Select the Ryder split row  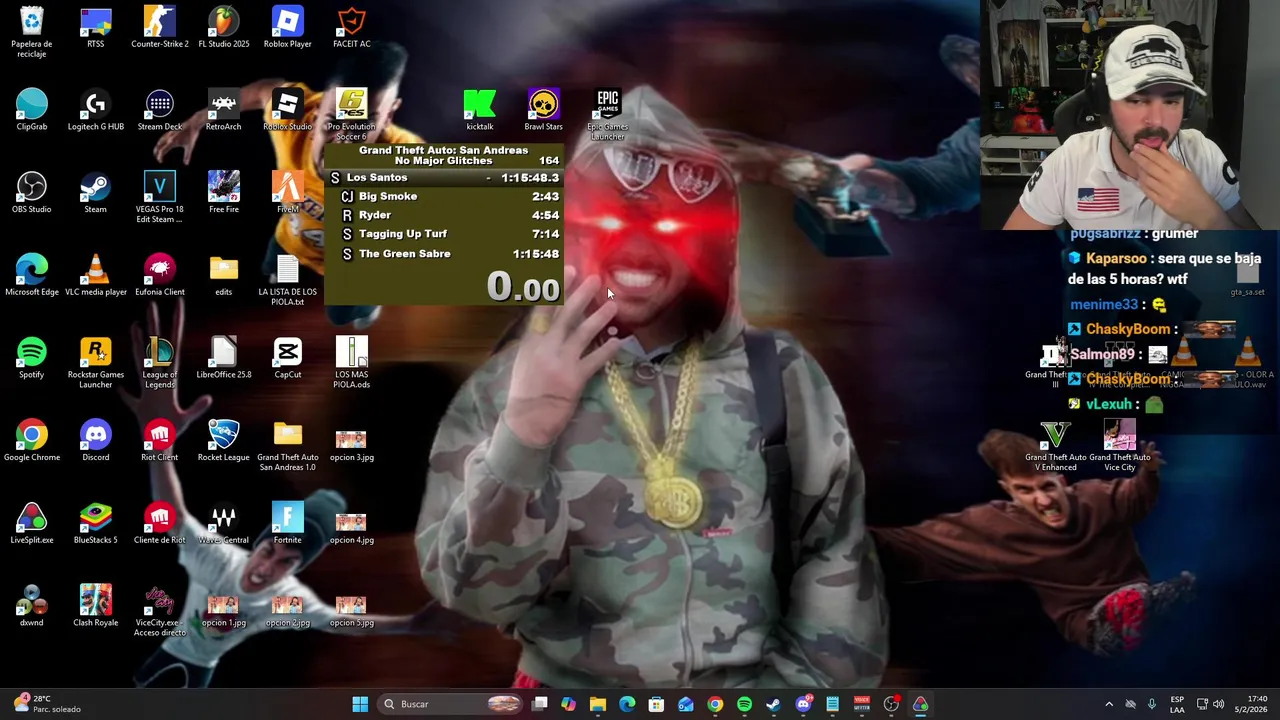tap(444, 215)
